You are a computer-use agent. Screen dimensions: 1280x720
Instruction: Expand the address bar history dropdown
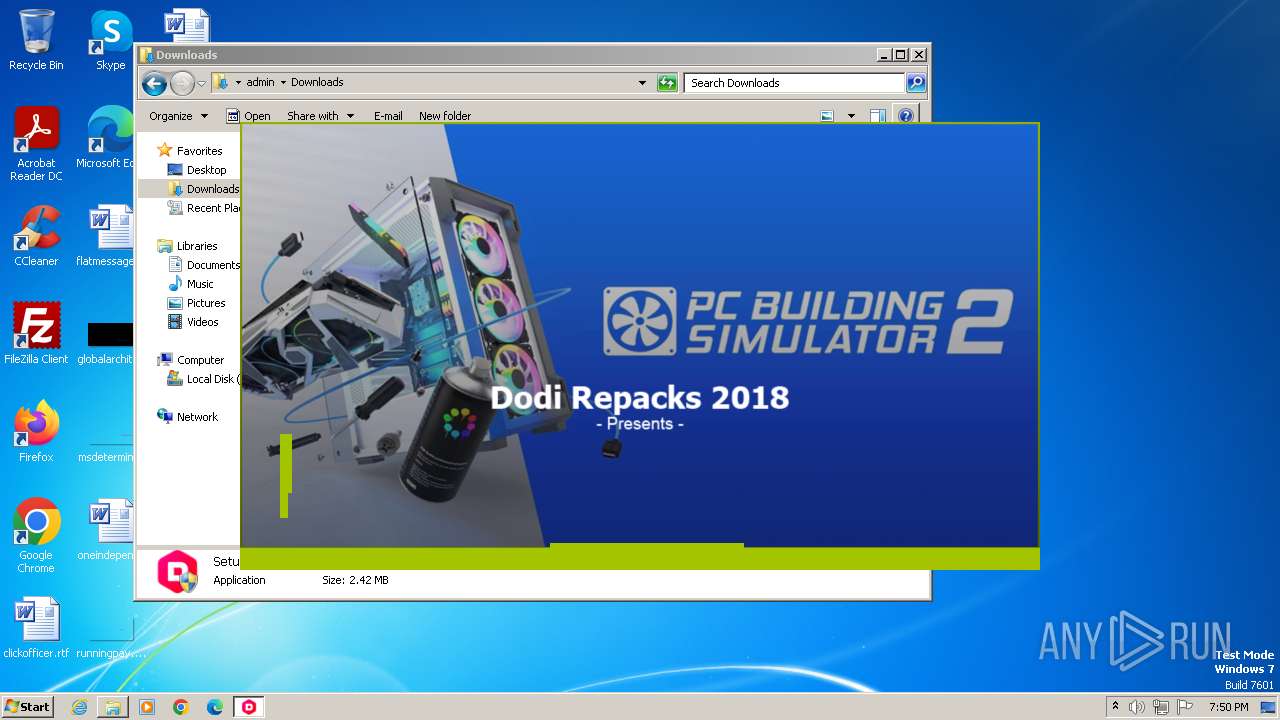(642, 83)
